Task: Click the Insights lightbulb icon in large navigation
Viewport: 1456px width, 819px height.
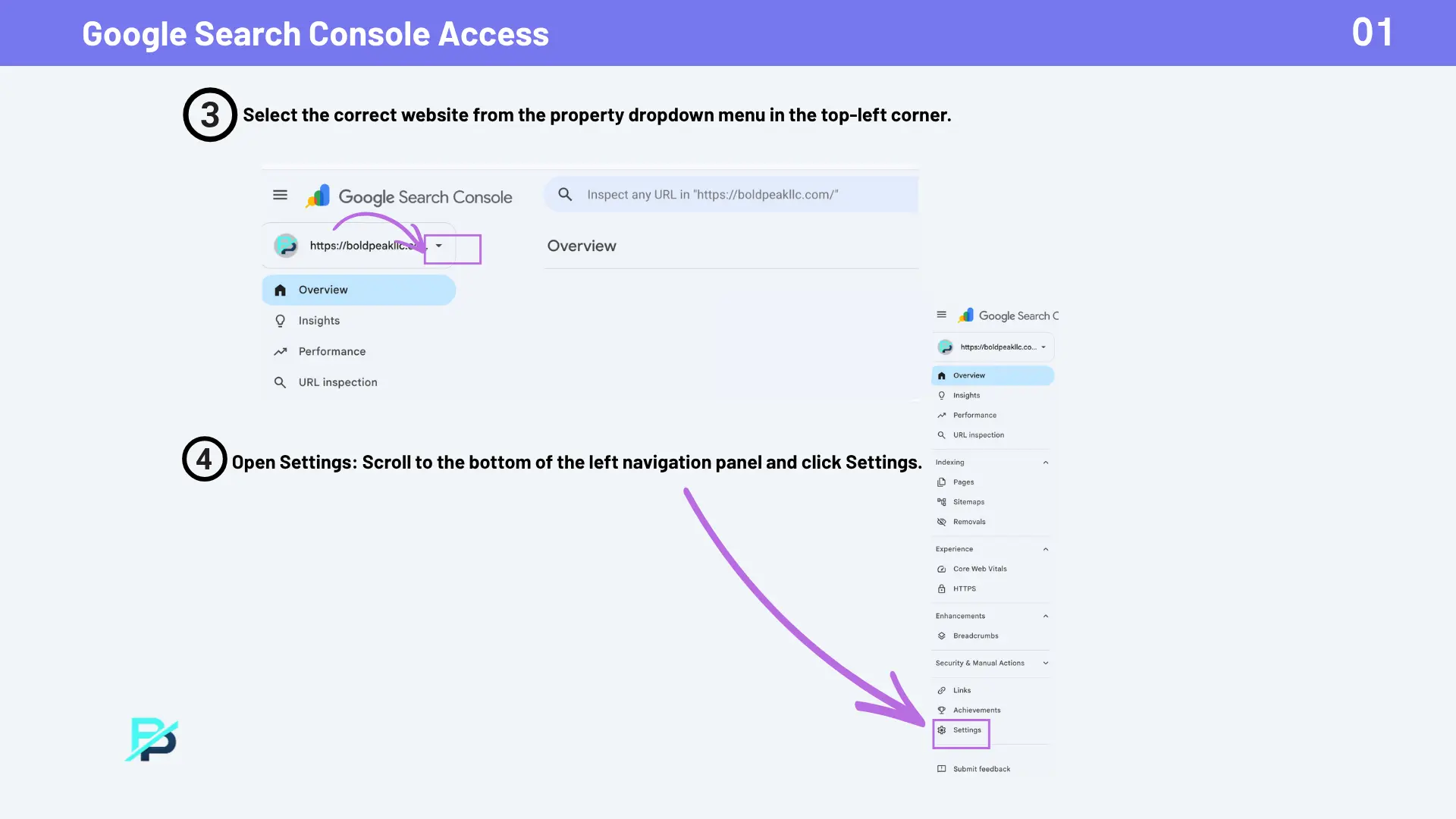Action: (280, 321)
